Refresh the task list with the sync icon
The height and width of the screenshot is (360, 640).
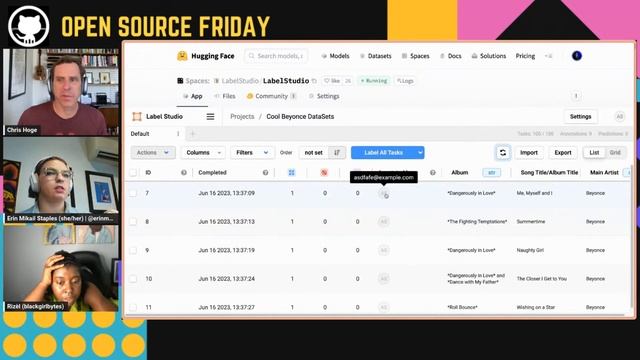[x=503, y=153]
